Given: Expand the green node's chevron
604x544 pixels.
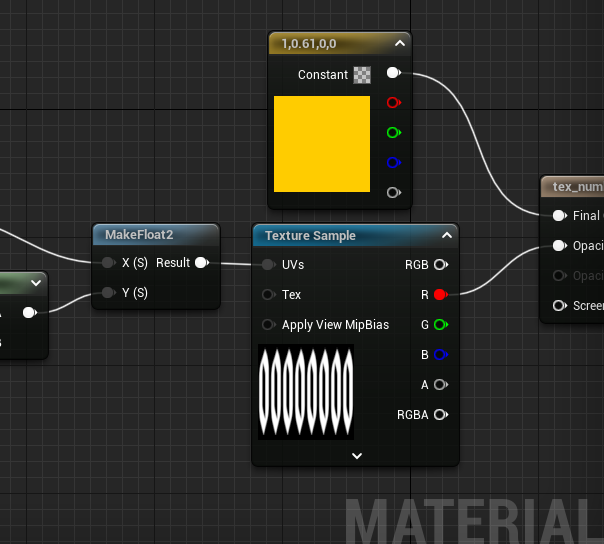Looking at the screenshot, I should [36, 283].
